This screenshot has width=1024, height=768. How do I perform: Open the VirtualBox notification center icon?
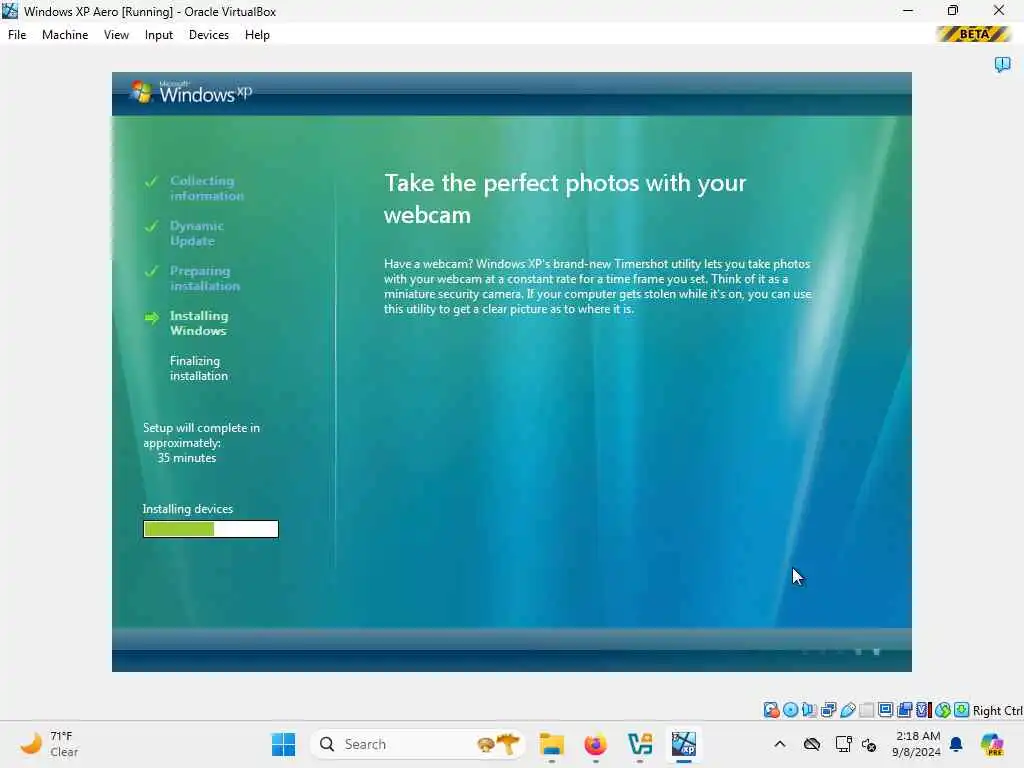1002,64
